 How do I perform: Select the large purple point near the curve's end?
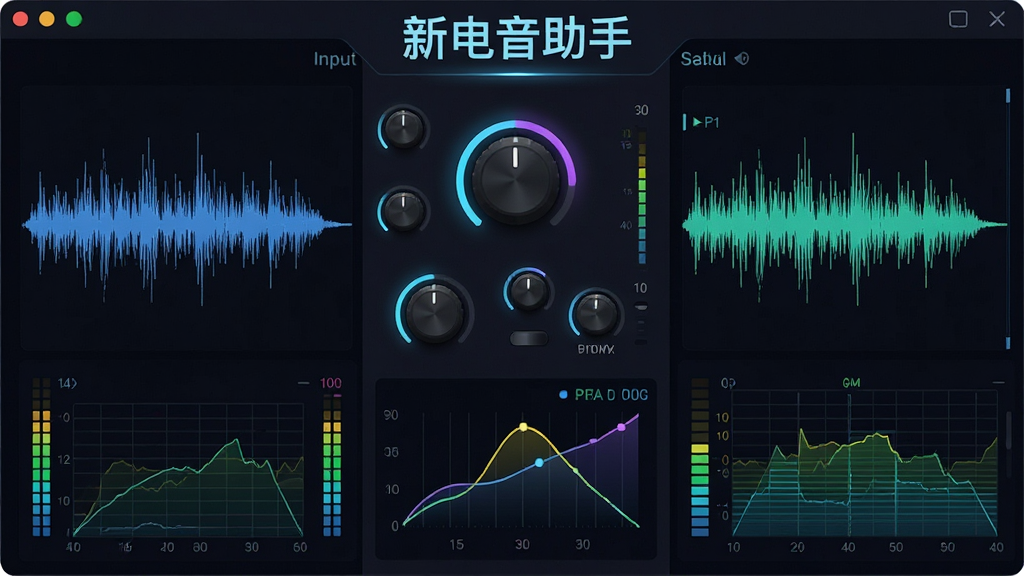click(621, 427)
